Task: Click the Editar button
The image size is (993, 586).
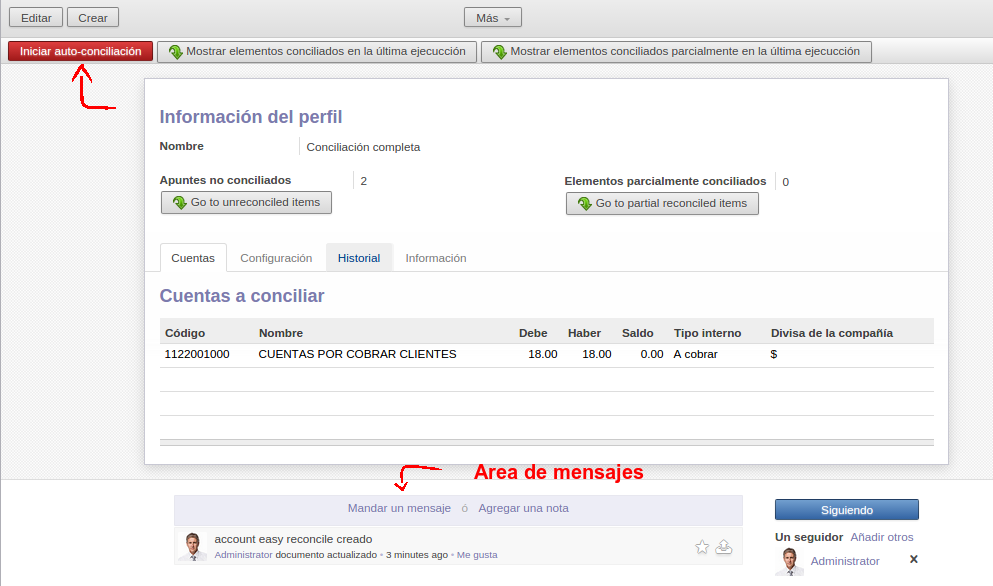Action: tap(36, 18)
